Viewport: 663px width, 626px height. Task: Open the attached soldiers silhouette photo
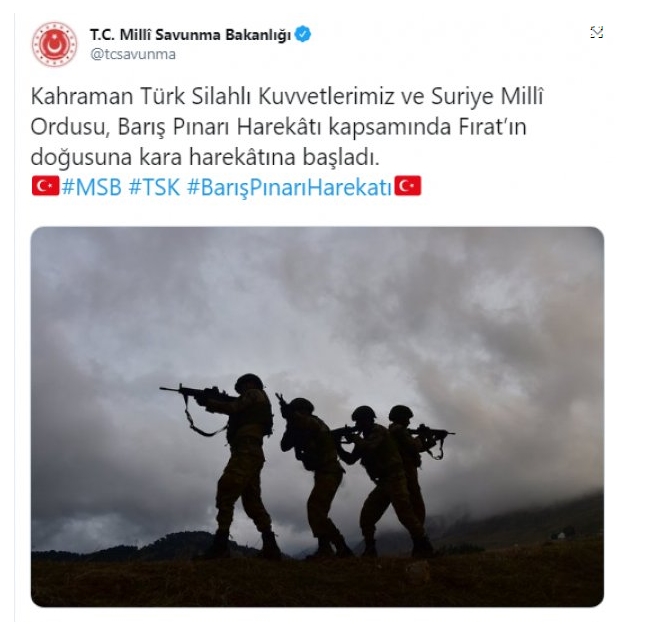click(317, 417)
